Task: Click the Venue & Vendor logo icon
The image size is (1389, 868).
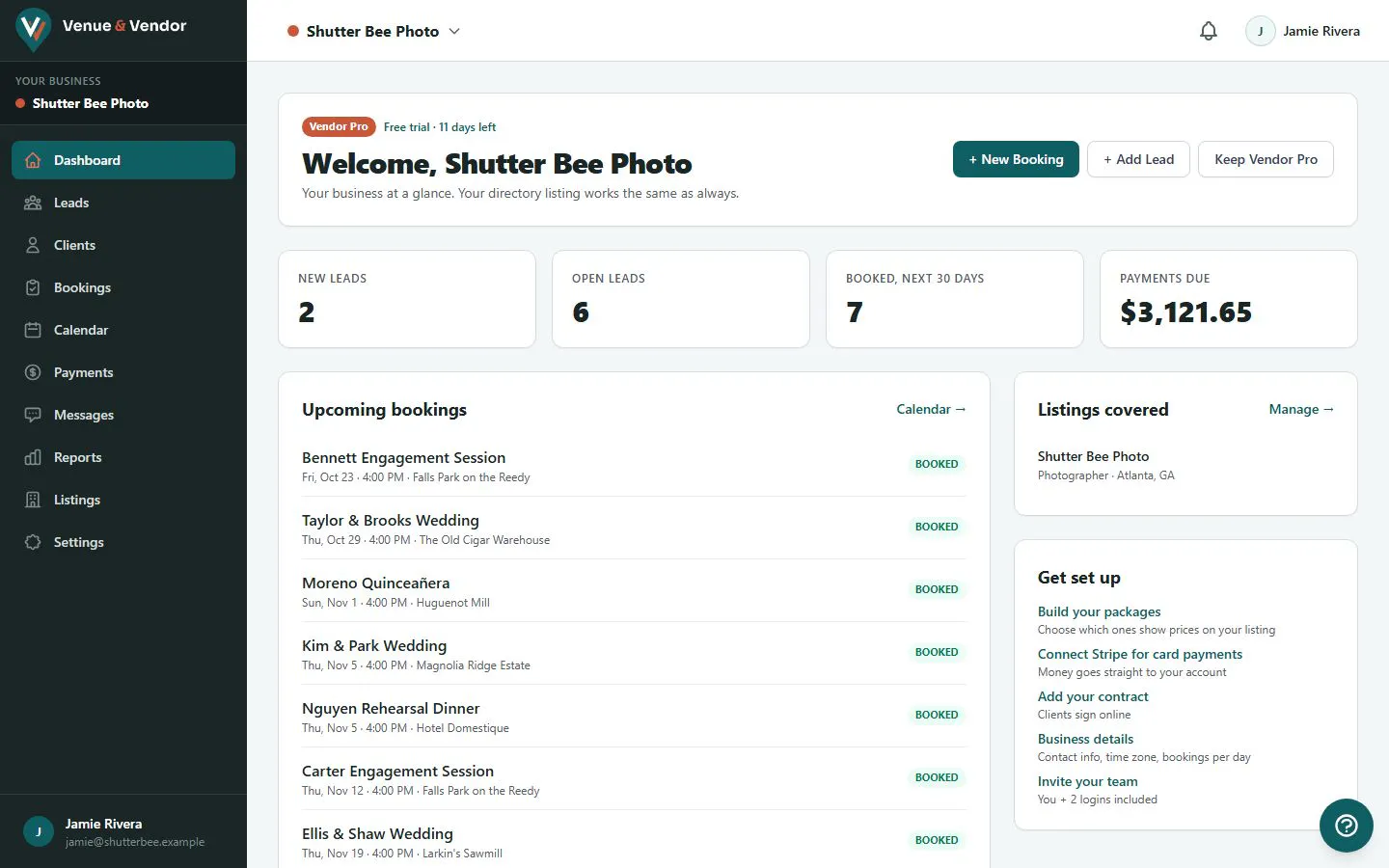Action: [34, 29]
